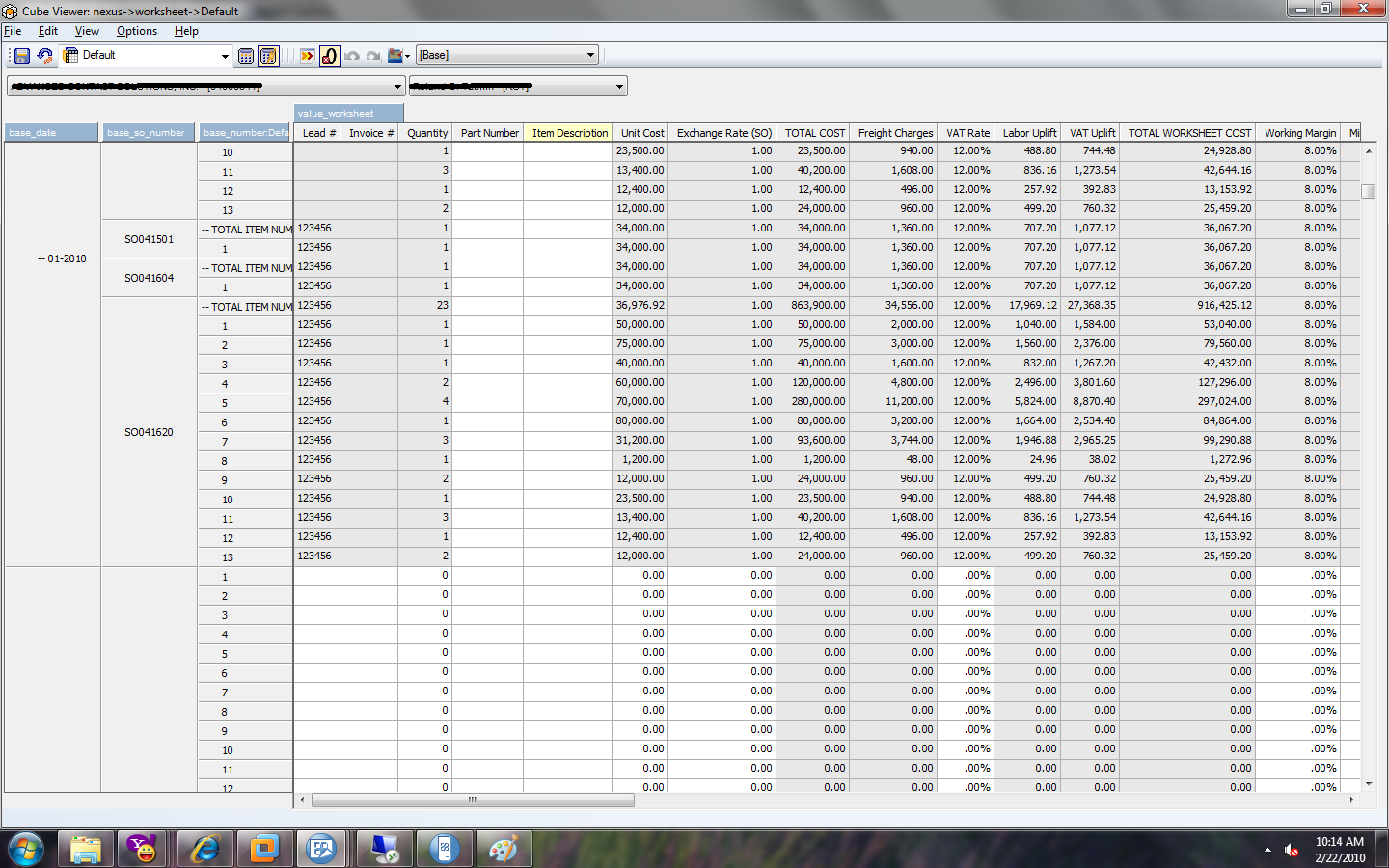
Task: Click the 863,900.00 total cost cell
Action: tap(814, 305)
